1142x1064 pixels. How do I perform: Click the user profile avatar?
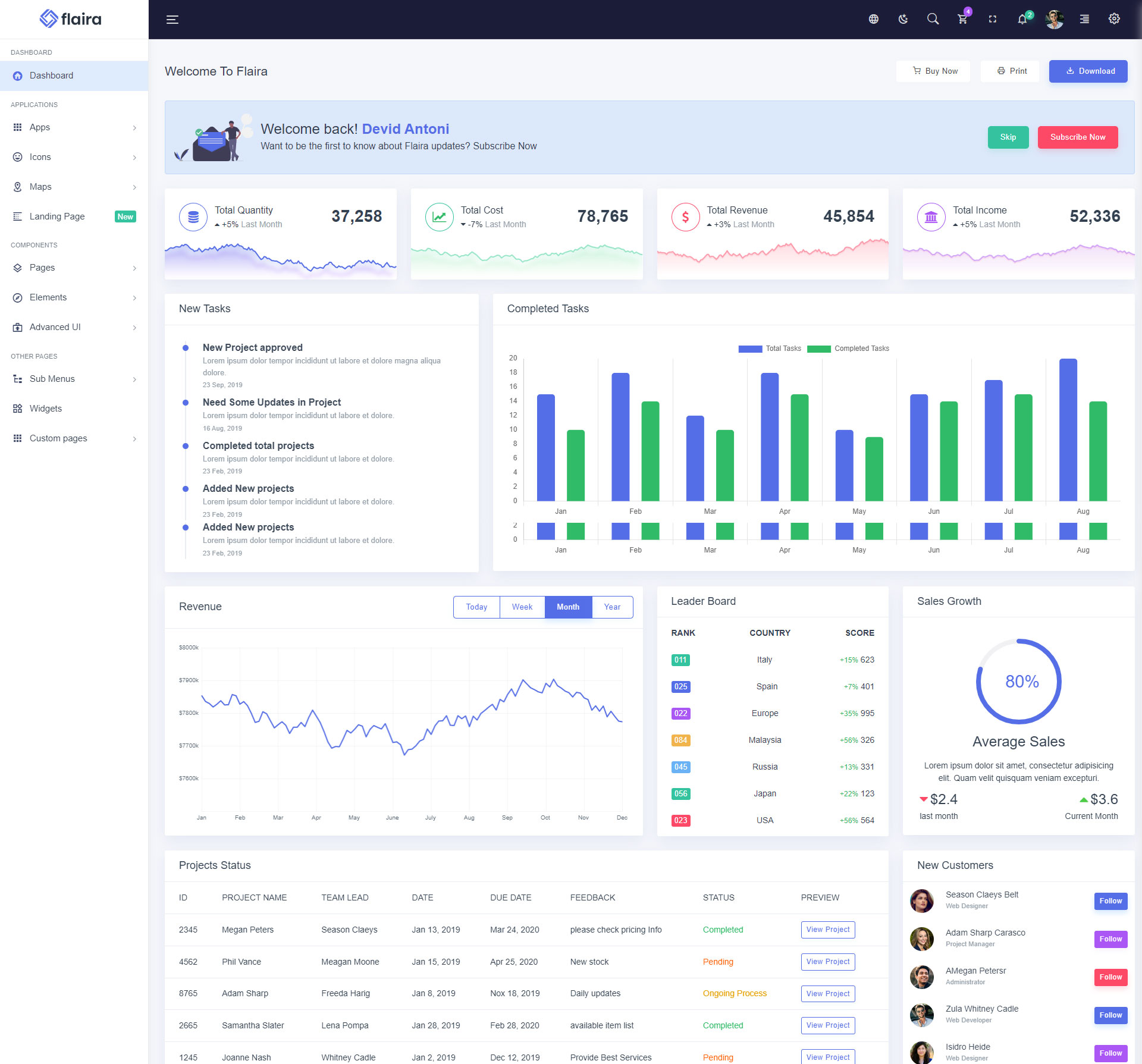(1054, 19)
